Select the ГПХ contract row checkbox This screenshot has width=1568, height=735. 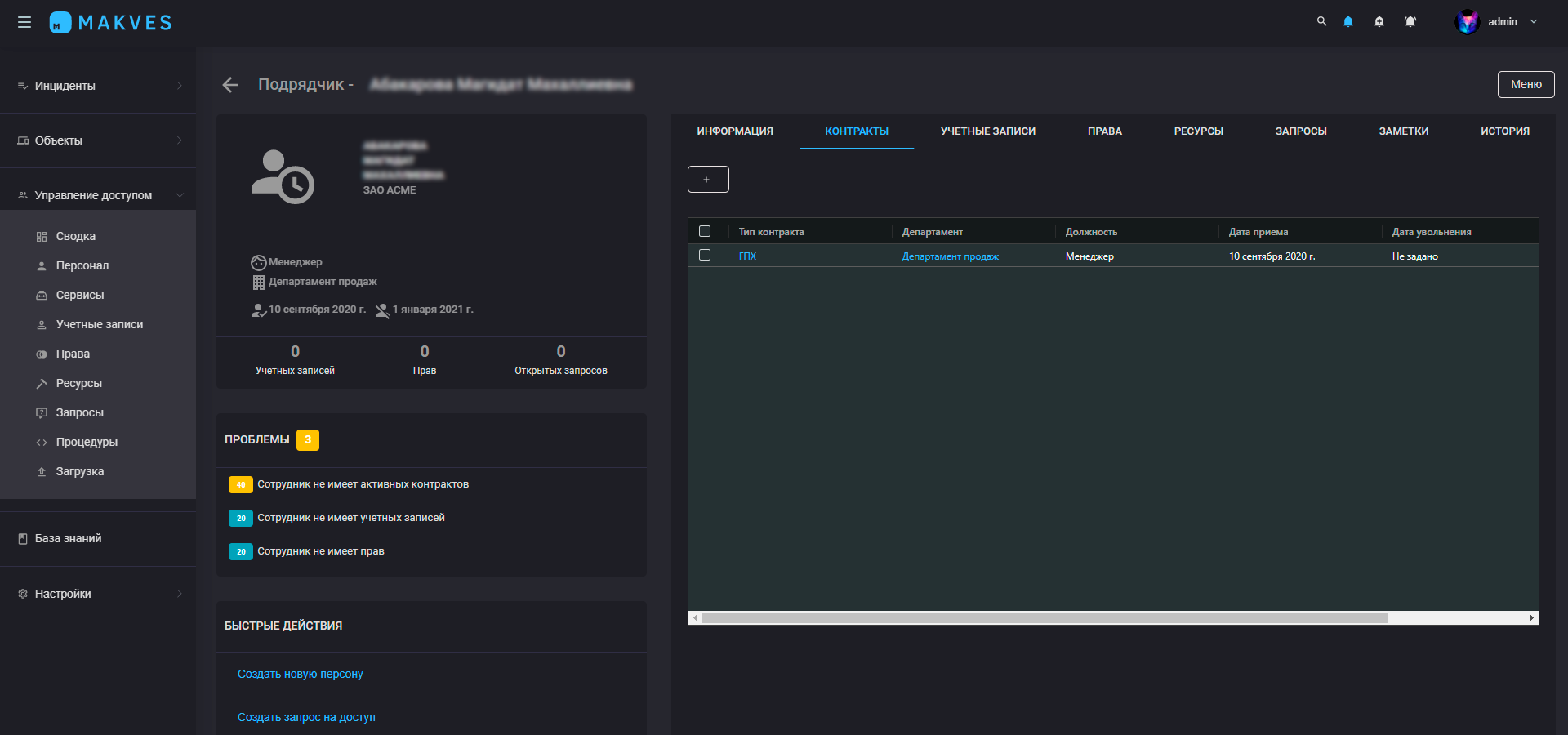click(x=705, y=256)
